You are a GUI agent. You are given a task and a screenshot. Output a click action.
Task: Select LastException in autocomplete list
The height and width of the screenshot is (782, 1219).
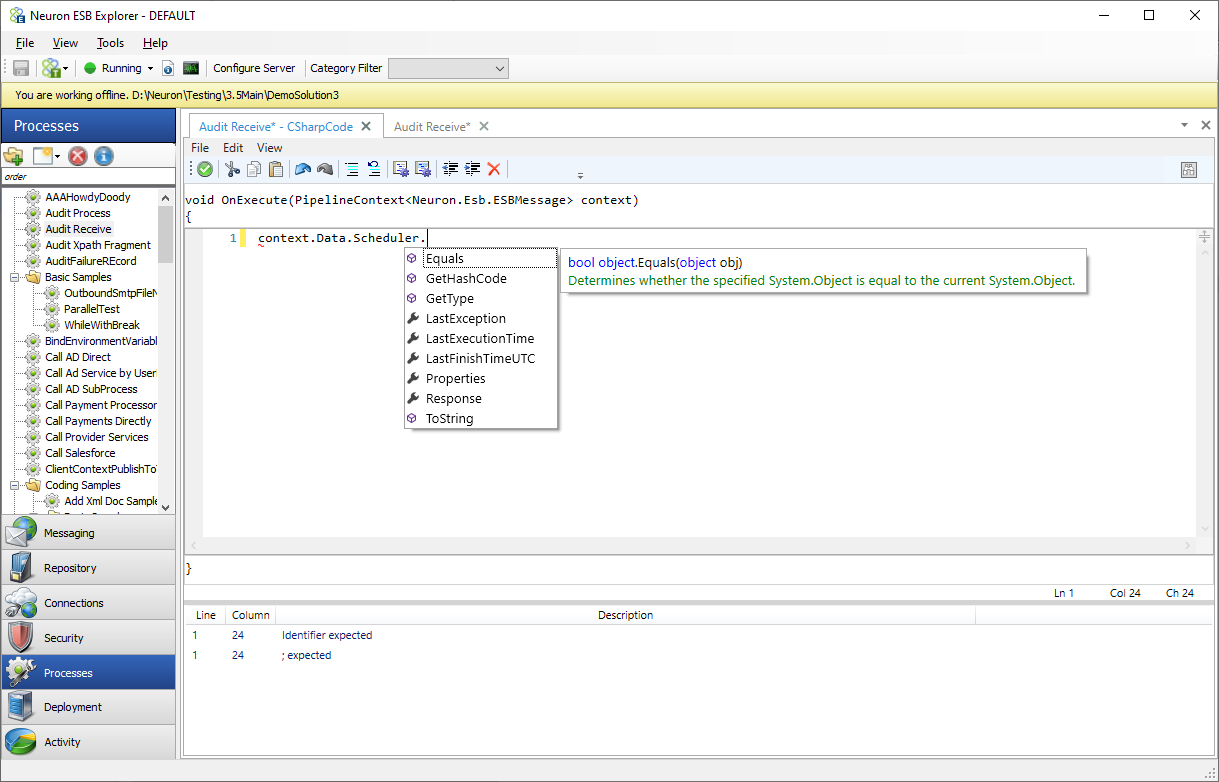(481, 319)
